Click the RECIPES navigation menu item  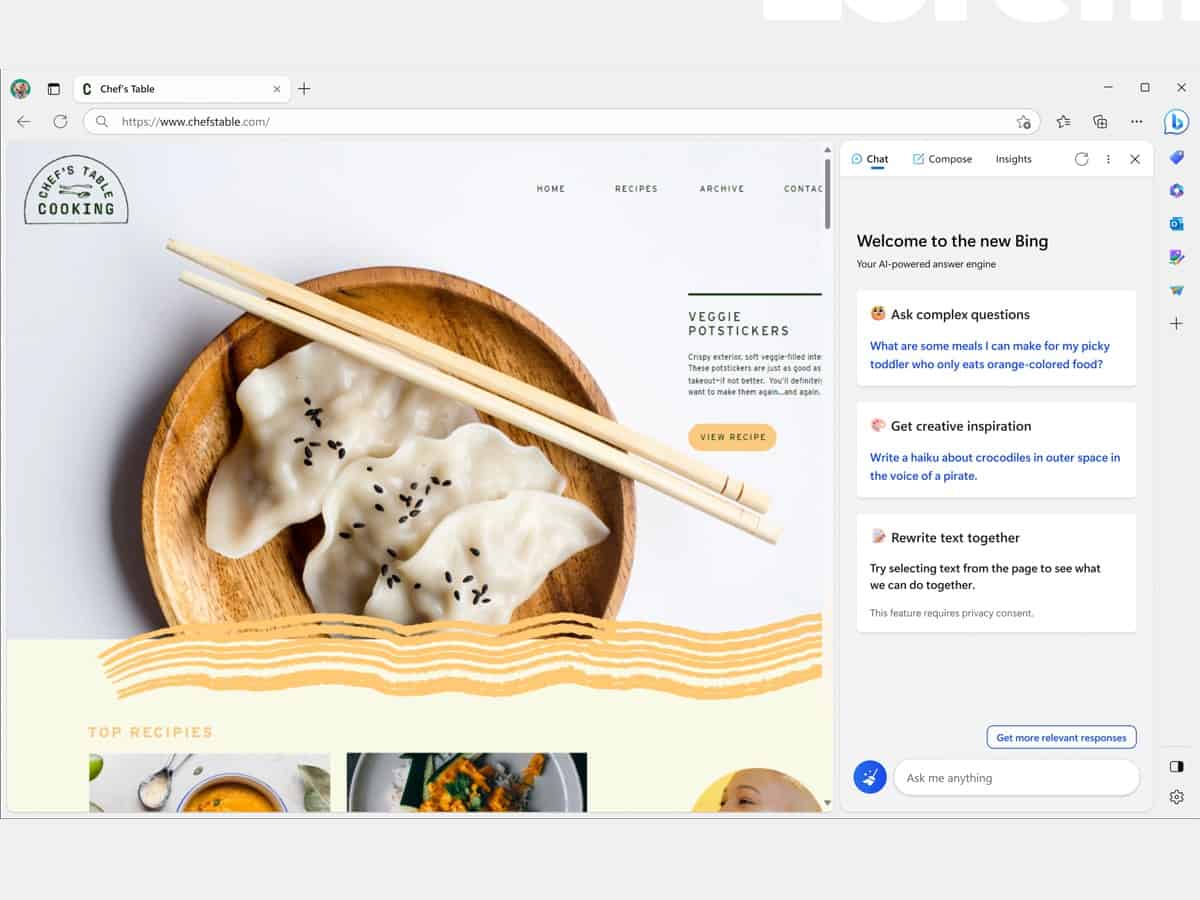(636, 188)
